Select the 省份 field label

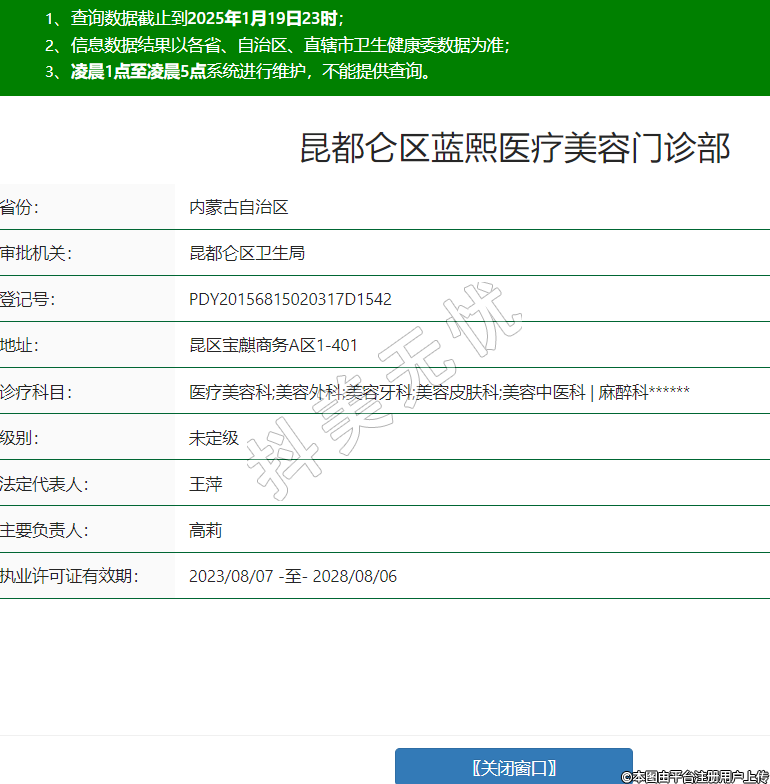(20, 207)
